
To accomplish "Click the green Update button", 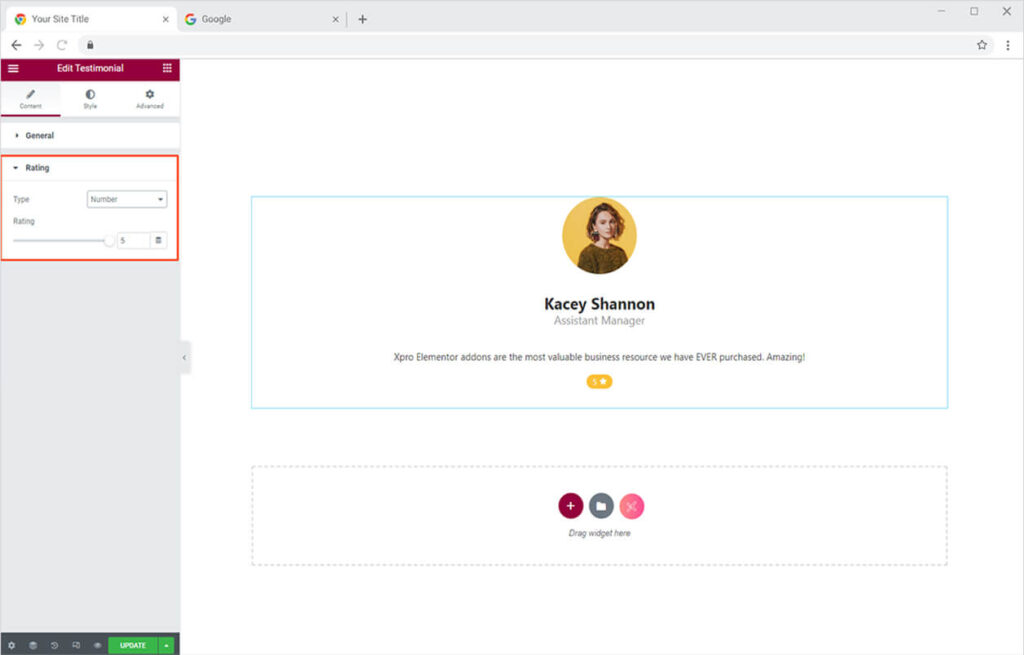I will (x=133, y=645).
